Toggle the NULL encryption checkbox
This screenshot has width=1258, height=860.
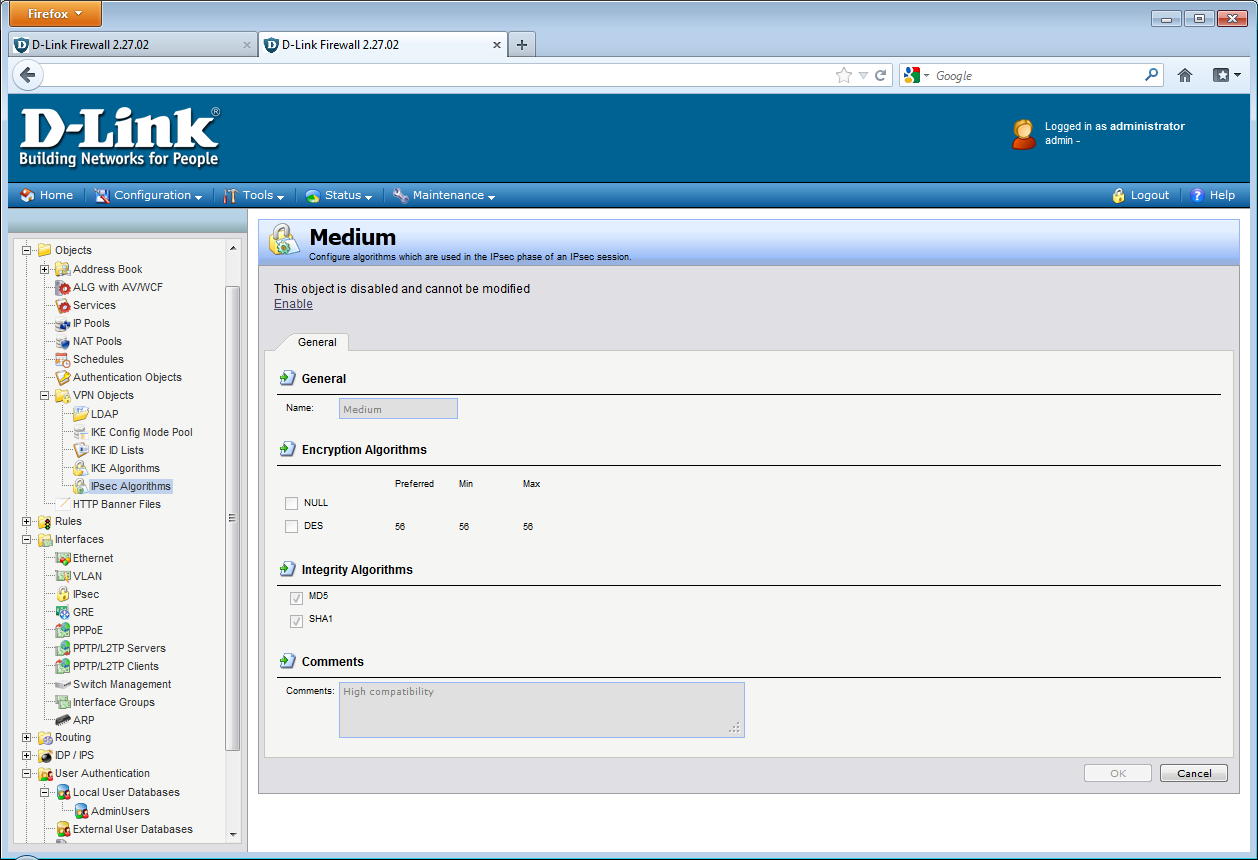tap(291, 503)
